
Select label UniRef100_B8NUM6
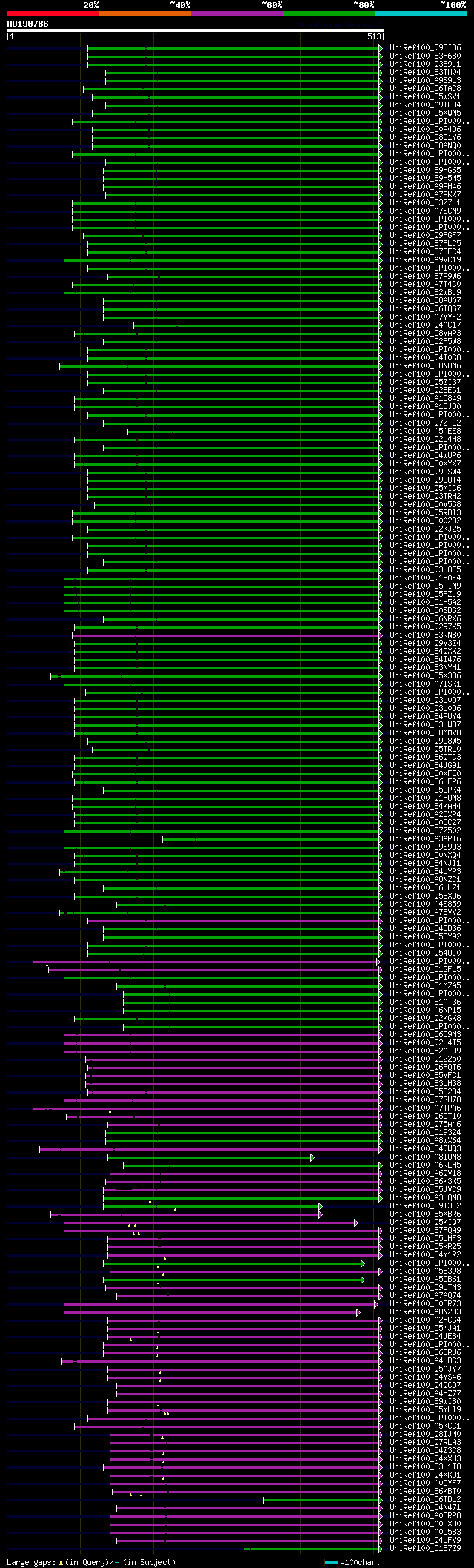point(425,365)
